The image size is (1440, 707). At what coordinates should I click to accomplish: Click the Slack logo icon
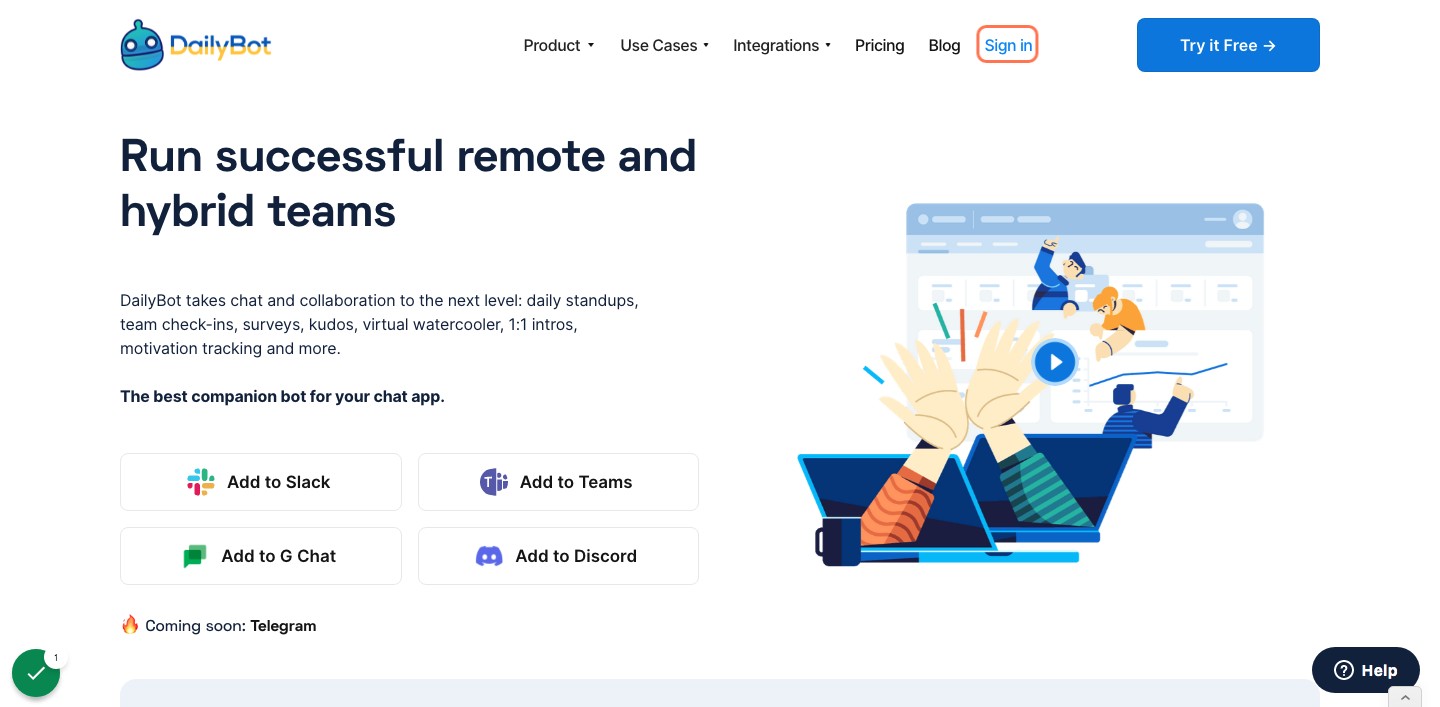click(201, 482)
